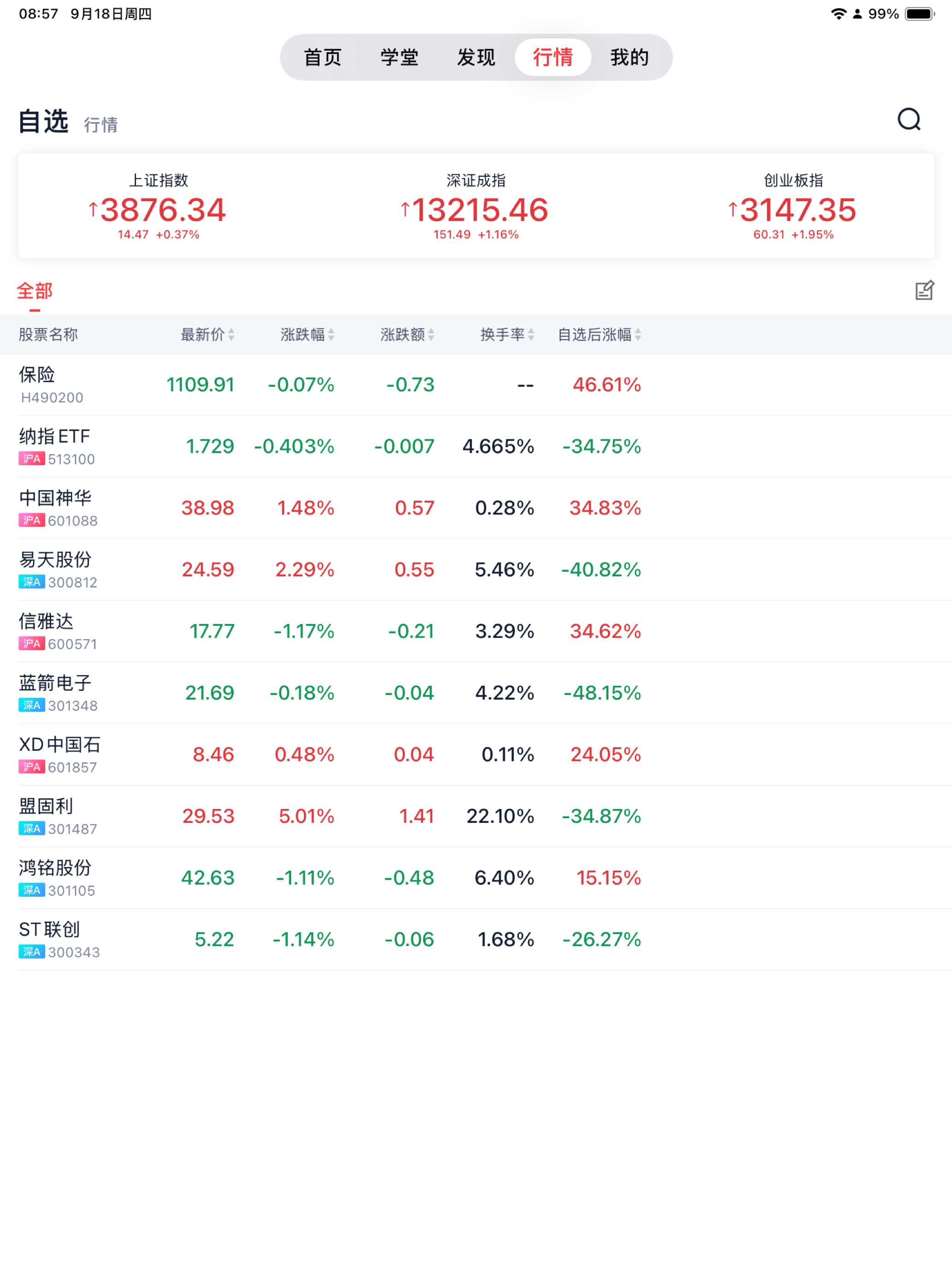Switch to the 首页 tab
Viewport: 952px width, 1270px height.
coord(322,57)
